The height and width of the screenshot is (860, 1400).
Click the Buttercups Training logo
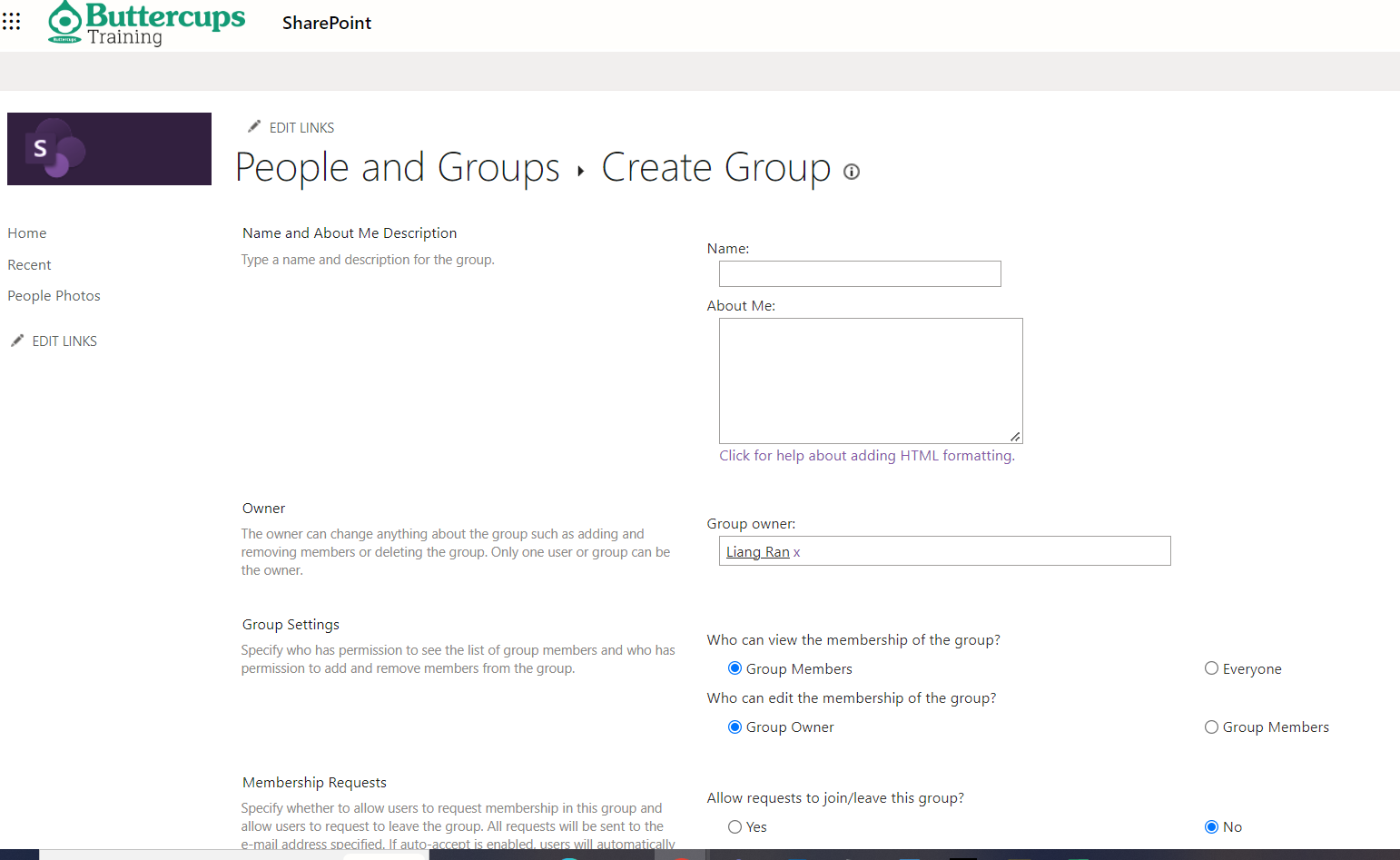(x=147, y=24)
